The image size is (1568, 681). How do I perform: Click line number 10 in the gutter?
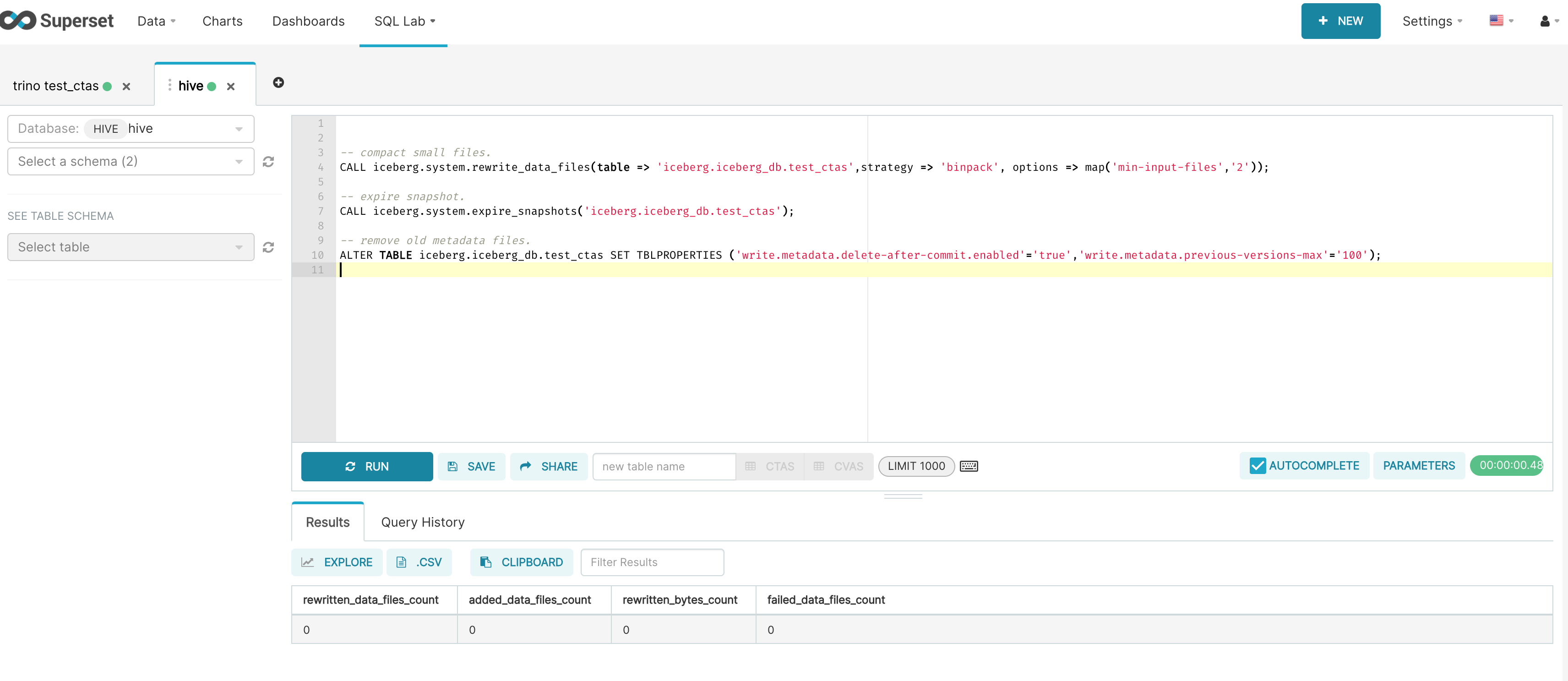coord(317,255)
